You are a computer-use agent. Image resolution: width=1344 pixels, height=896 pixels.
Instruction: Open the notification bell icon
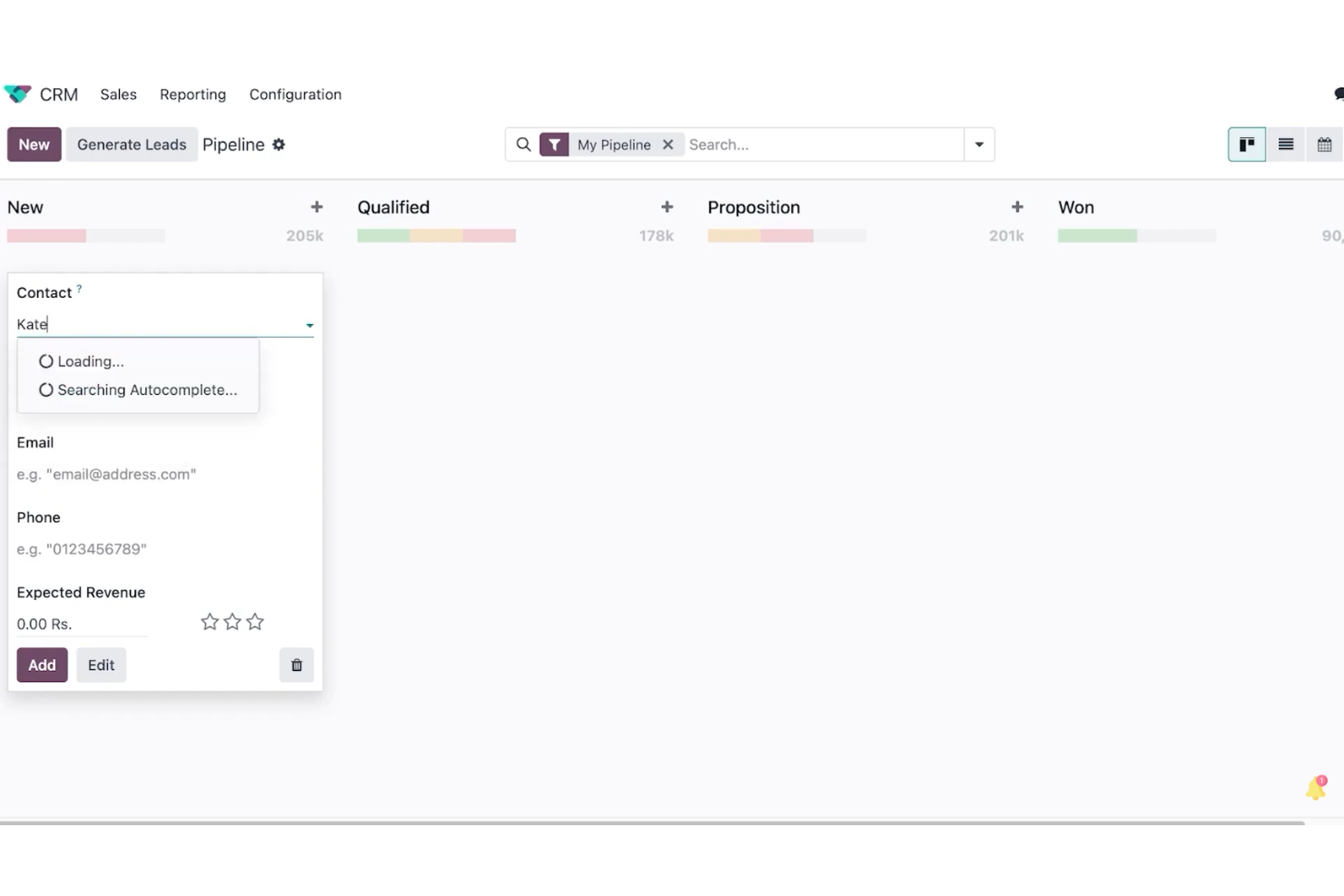coord(1315,788)
